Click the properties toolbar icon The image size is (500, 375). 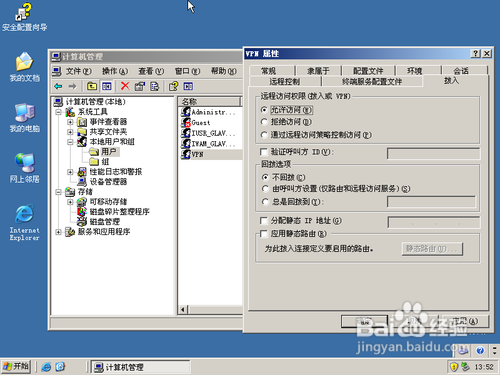pos(140,86)
